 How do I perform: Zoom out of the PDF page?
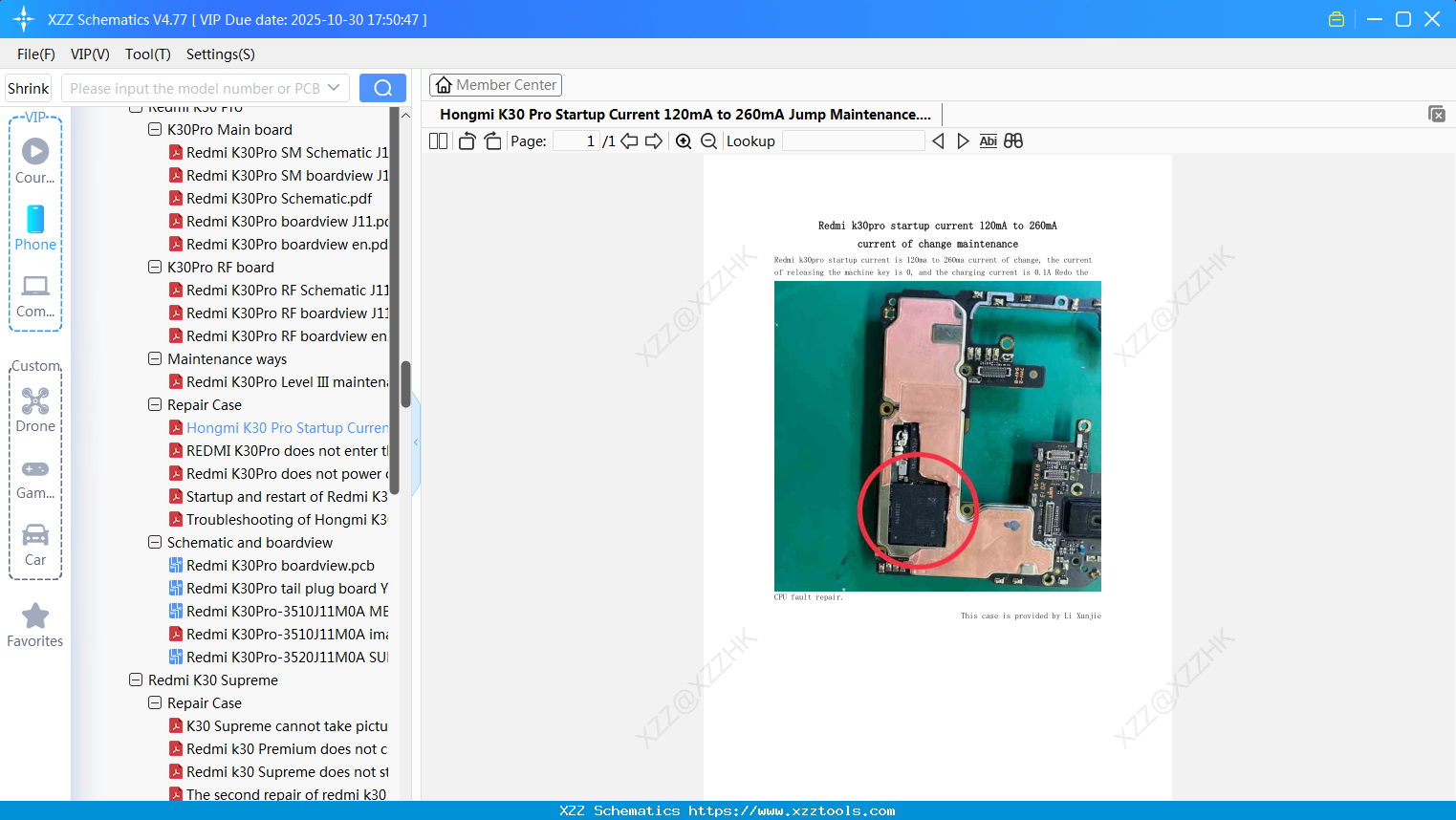(x=708, y=140)
